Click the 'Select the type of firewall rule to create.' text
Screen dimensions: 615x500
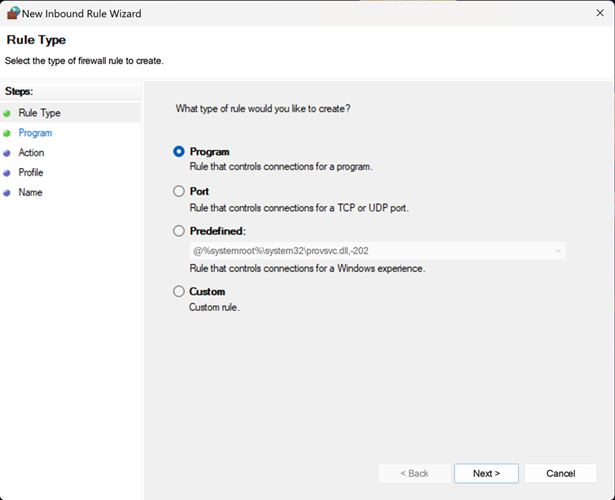point(84,61)
